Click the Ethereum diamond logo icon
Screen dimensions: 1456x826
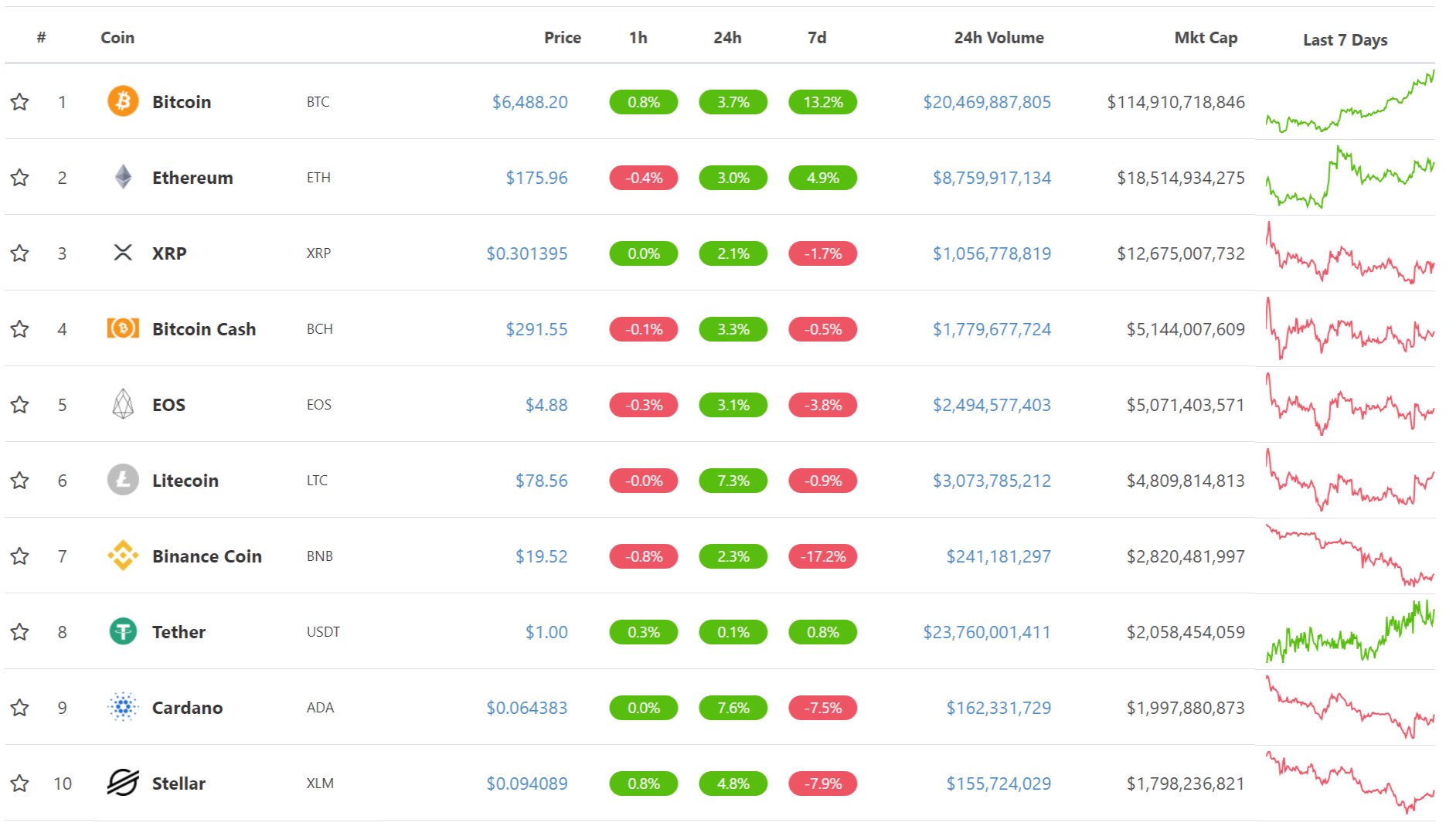123,177
